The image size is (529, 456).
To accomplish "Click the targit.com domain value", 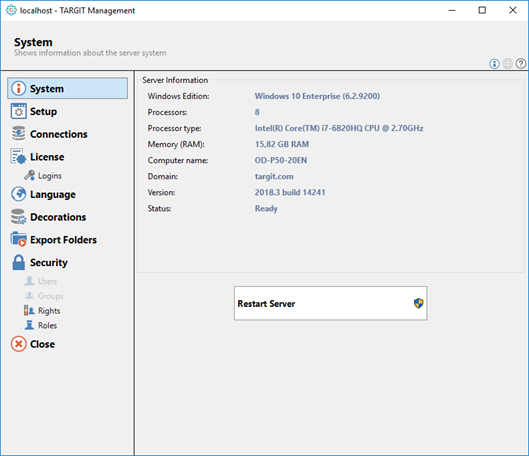I will (274, 176).
